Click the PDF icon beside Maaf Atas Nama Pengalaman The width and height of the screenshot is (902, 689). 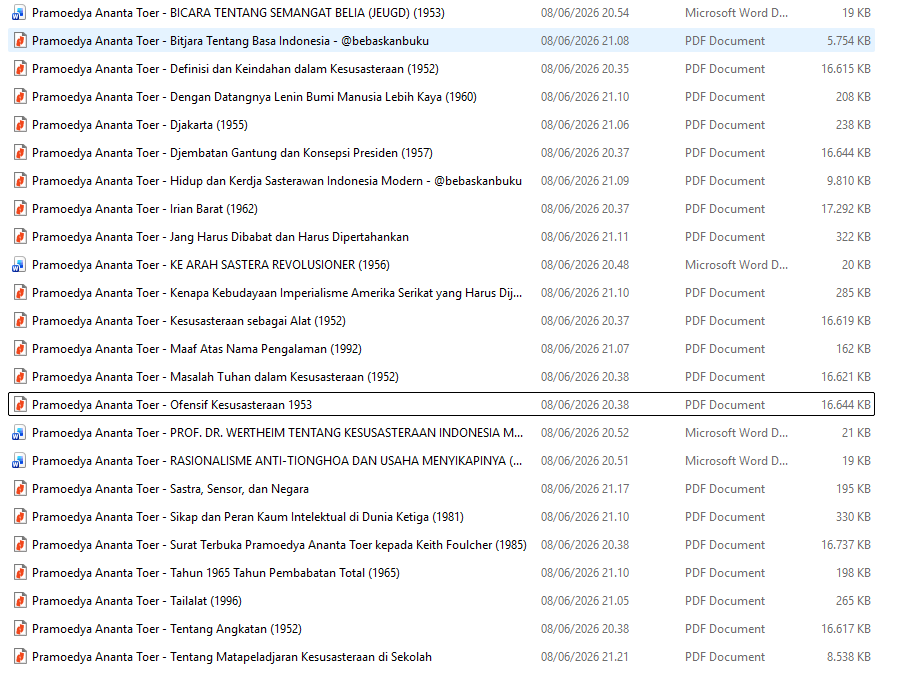(20, 349)
